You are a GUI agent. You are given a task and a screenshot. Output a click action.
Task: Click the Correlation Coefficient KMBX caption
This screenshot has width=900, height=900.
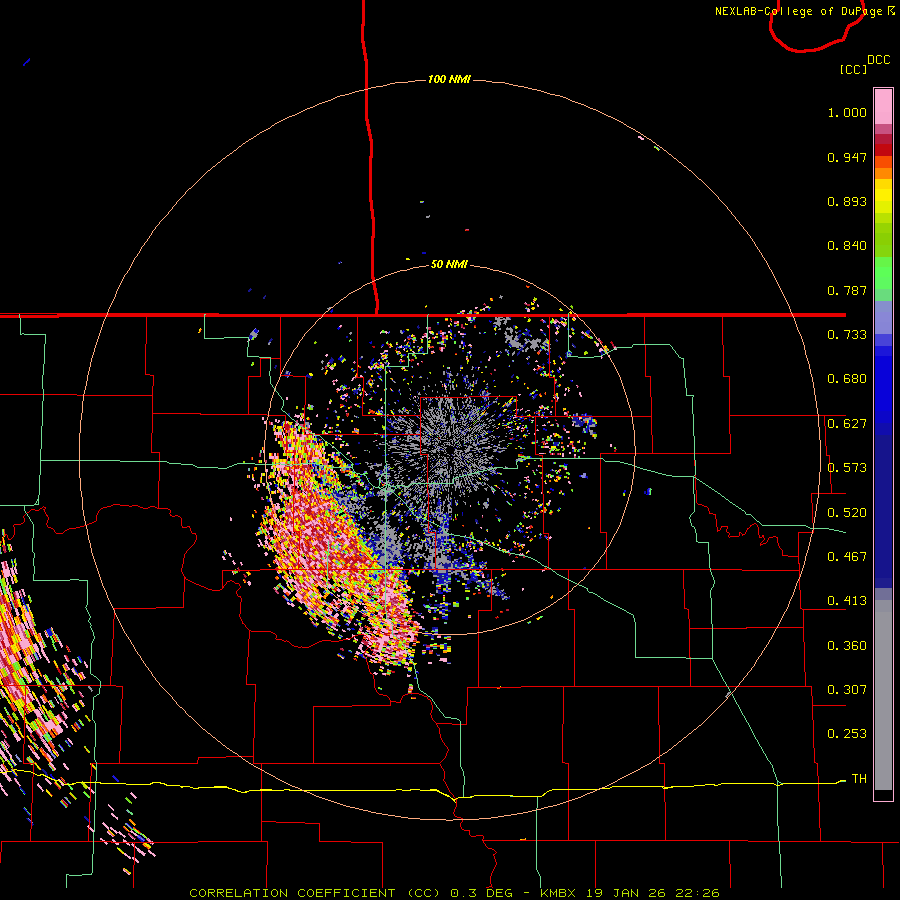point(454,893)
